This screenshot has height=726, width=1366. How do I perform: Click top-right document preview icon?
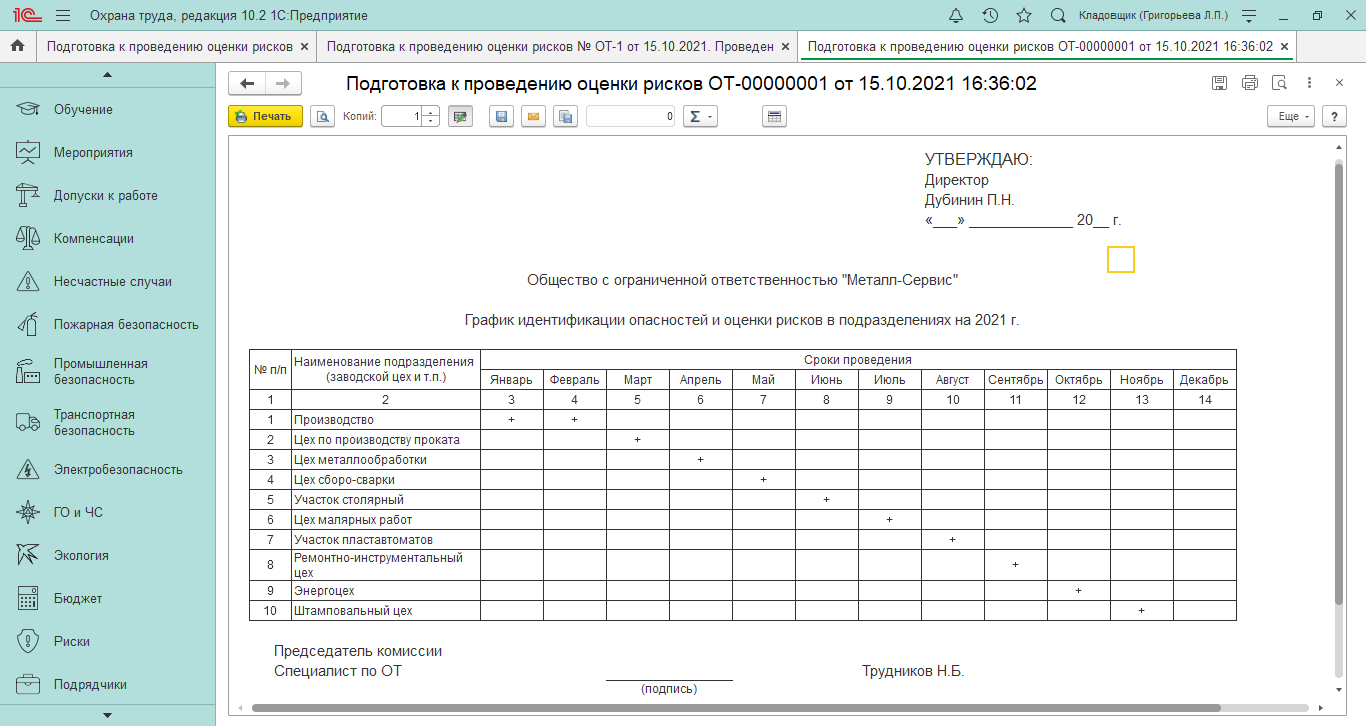1279,83
